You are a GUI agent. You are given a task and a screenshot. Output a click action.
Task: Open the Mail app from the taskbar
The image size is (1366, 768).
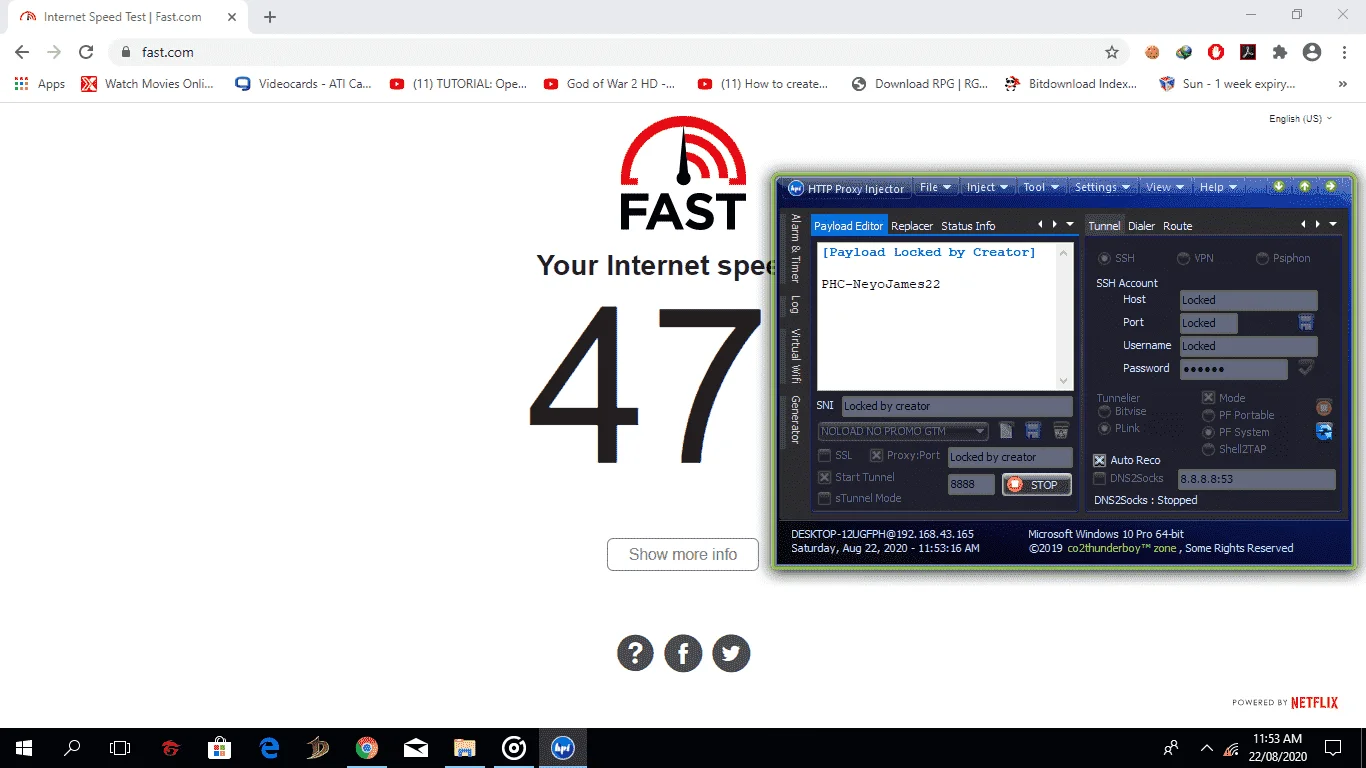point(416,747)
